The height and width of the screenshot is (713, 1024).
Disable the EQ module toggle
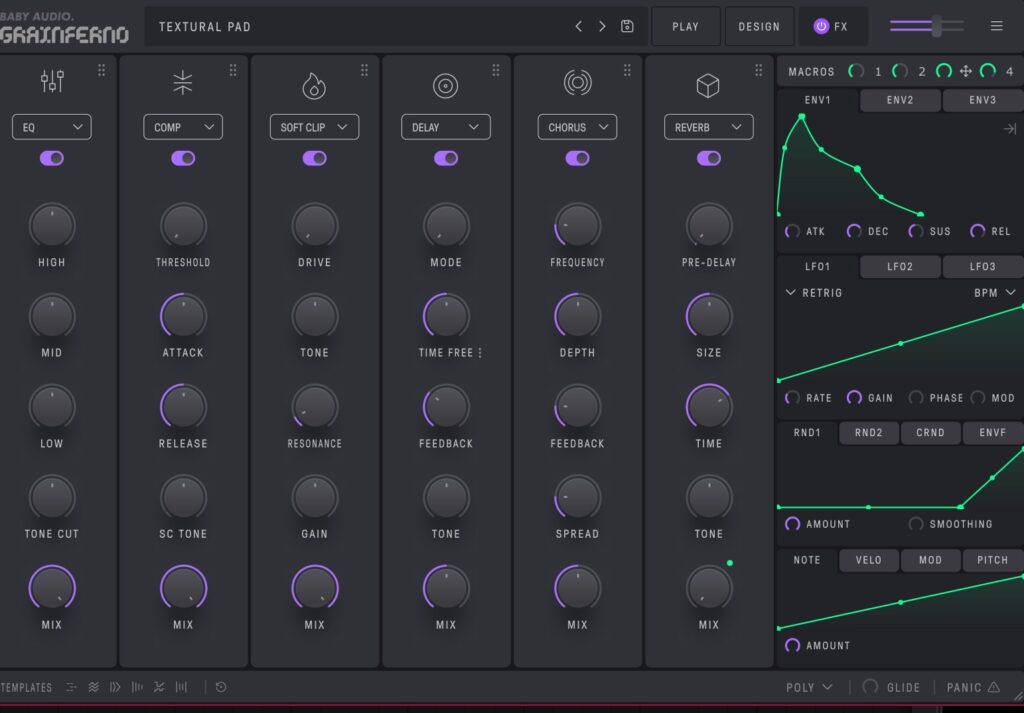click(51, 158)
